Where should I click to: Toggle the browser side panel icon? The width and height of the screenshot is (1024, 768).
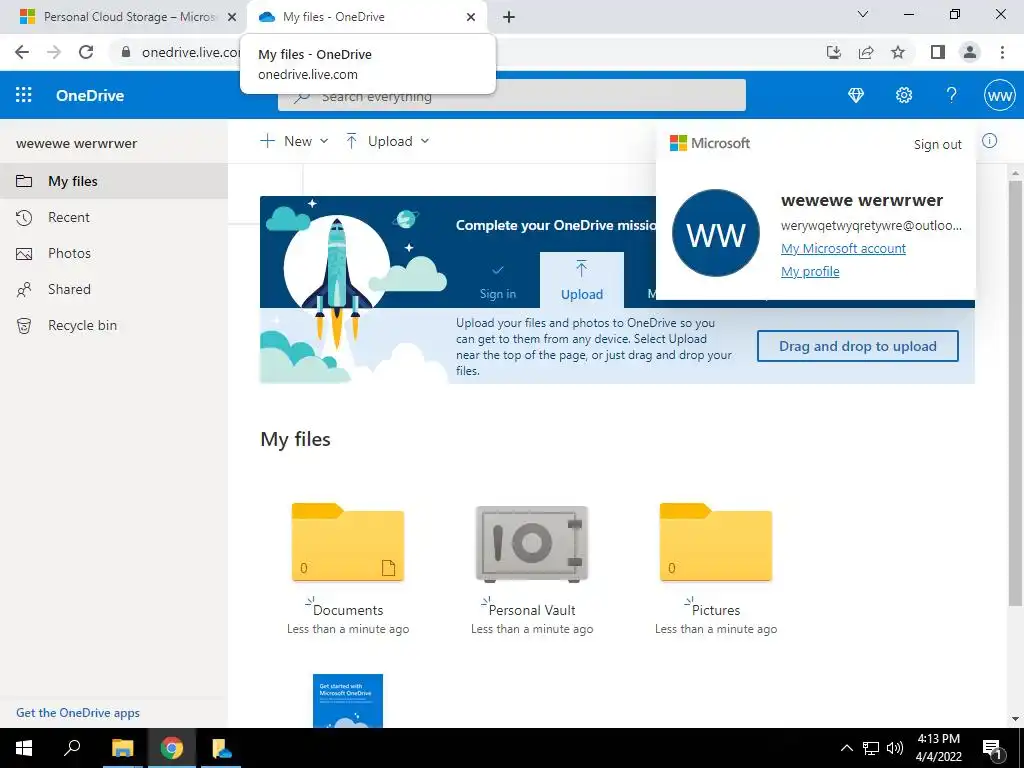tap(938, 52)
